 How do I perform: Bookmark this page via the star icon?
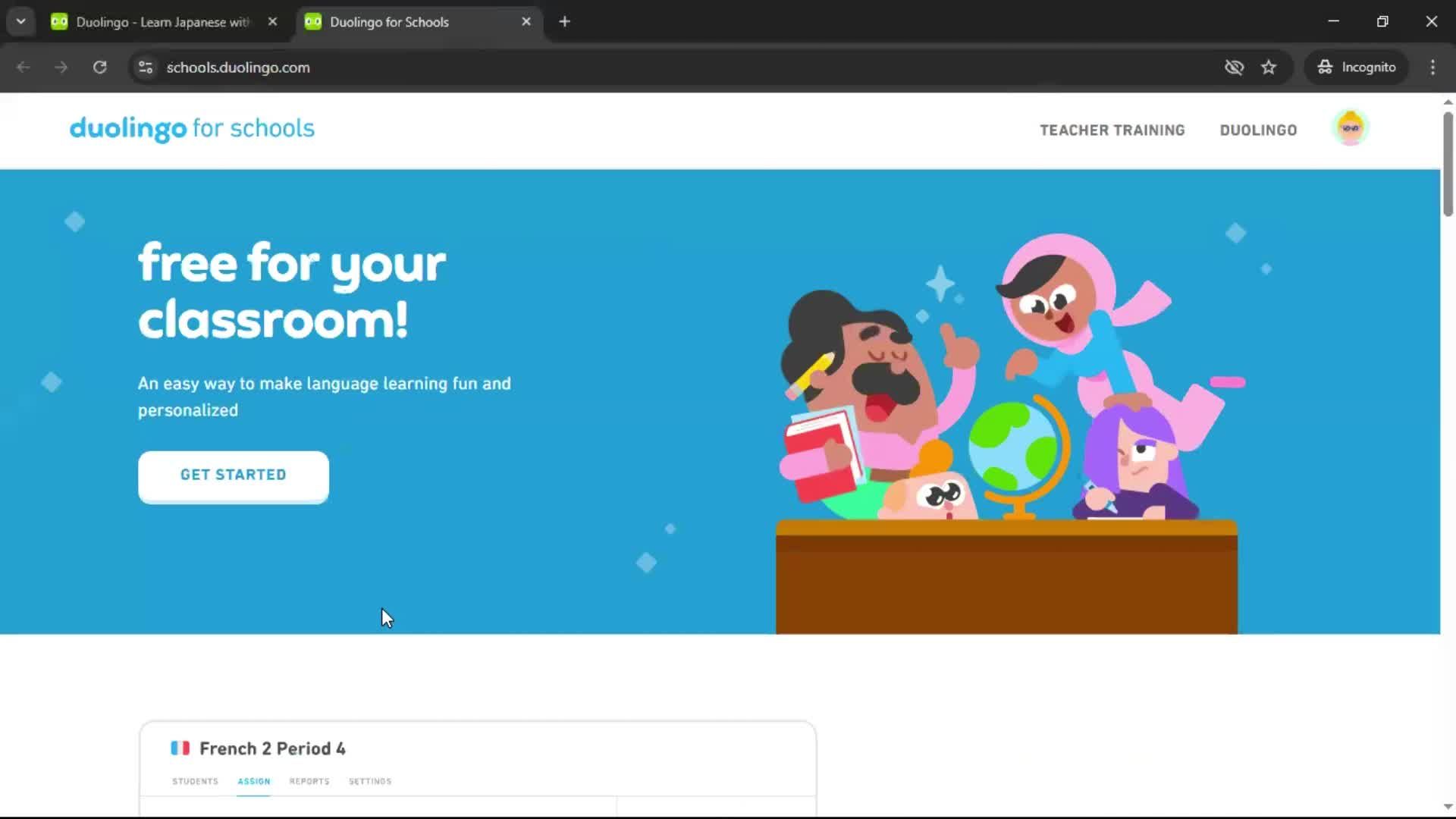1269,67
